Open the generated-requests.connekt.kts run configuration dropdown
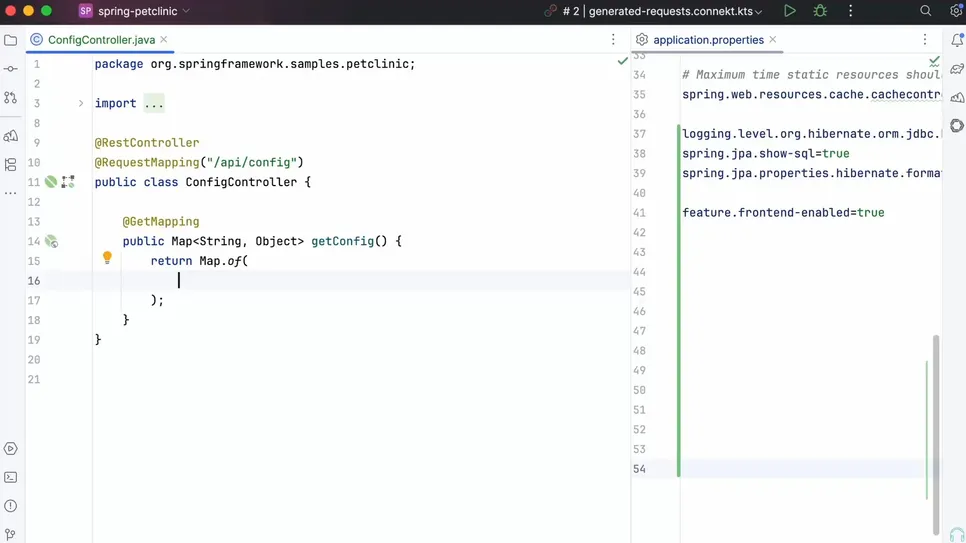 (x=675, y=12)
